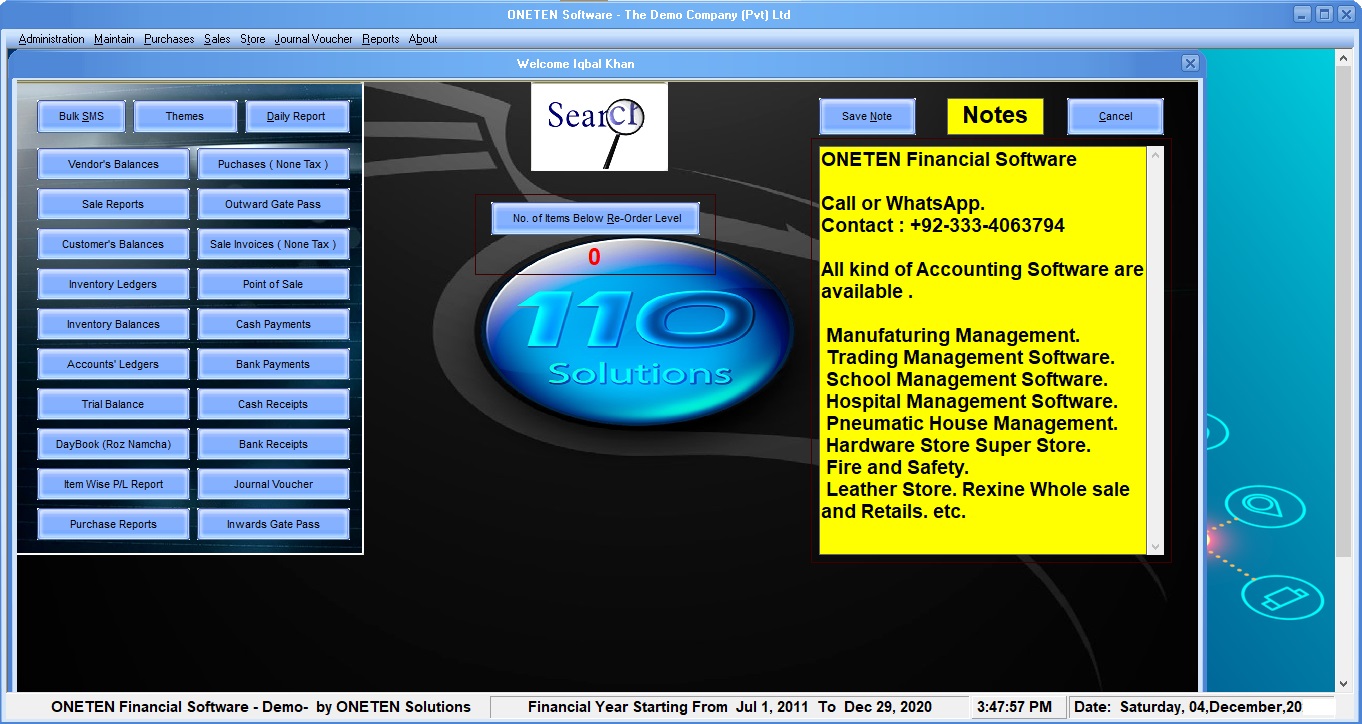Screen dimensions: 1362x724
Task: Open Inwards Gate Pass
Action: click(x=273, y=524)
